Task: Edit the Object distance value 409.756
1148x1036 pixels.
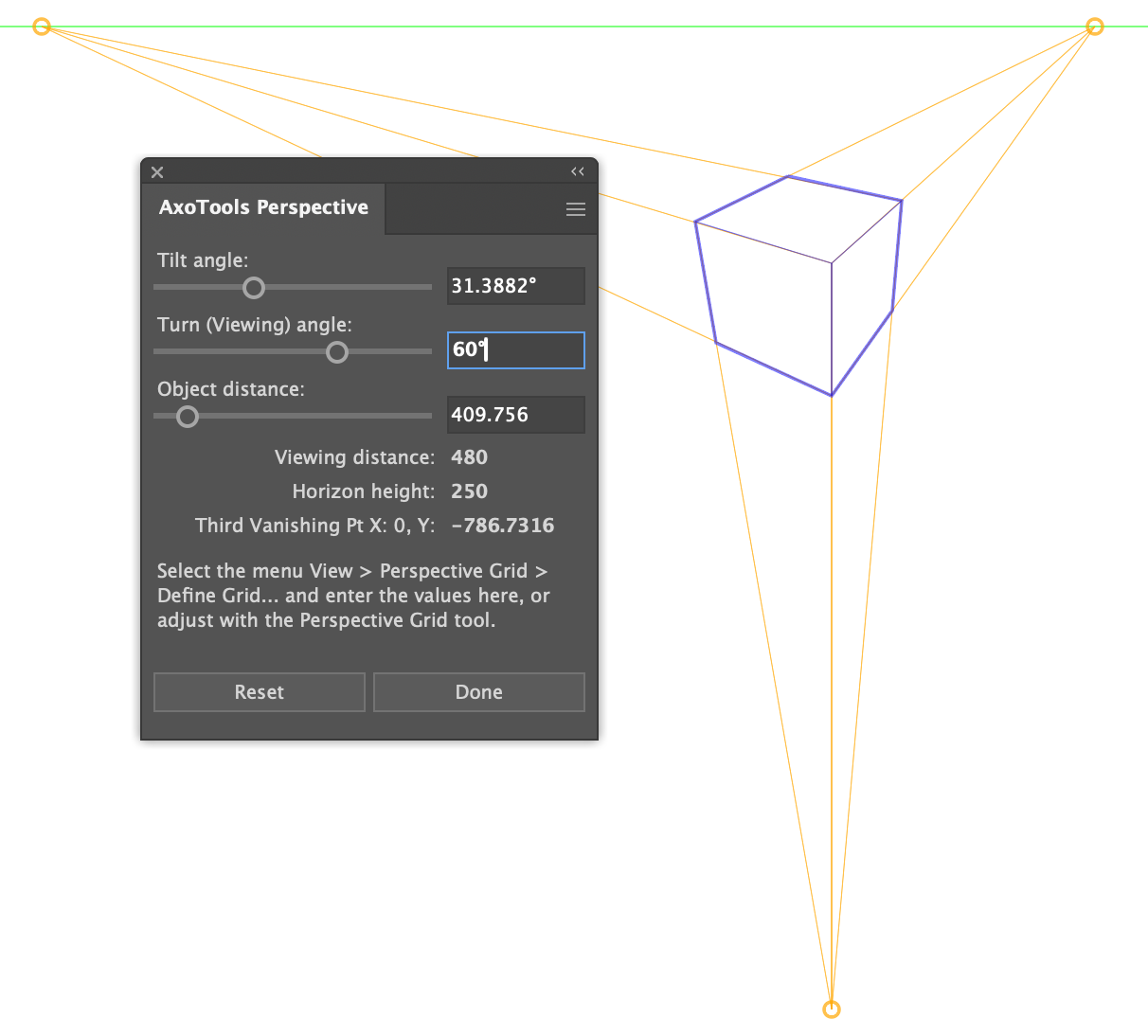Action: coord(515,414)
